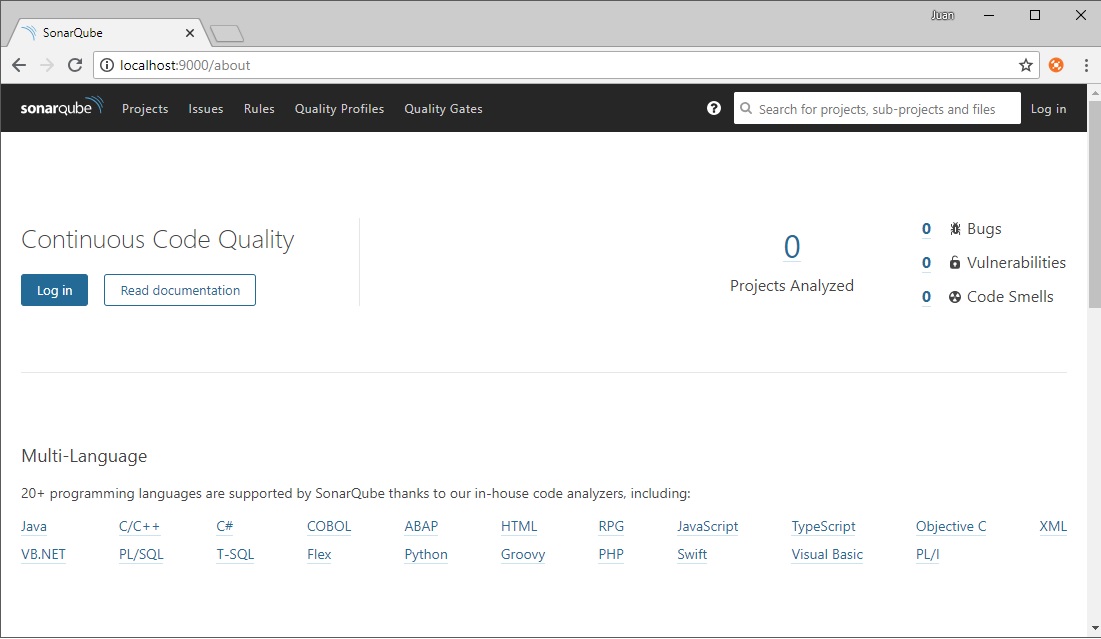Image resolution: width=1101 pixels, height=639 pixels.
Task: Click scrollbar down arrow
Action: [x=1095, y=628]
